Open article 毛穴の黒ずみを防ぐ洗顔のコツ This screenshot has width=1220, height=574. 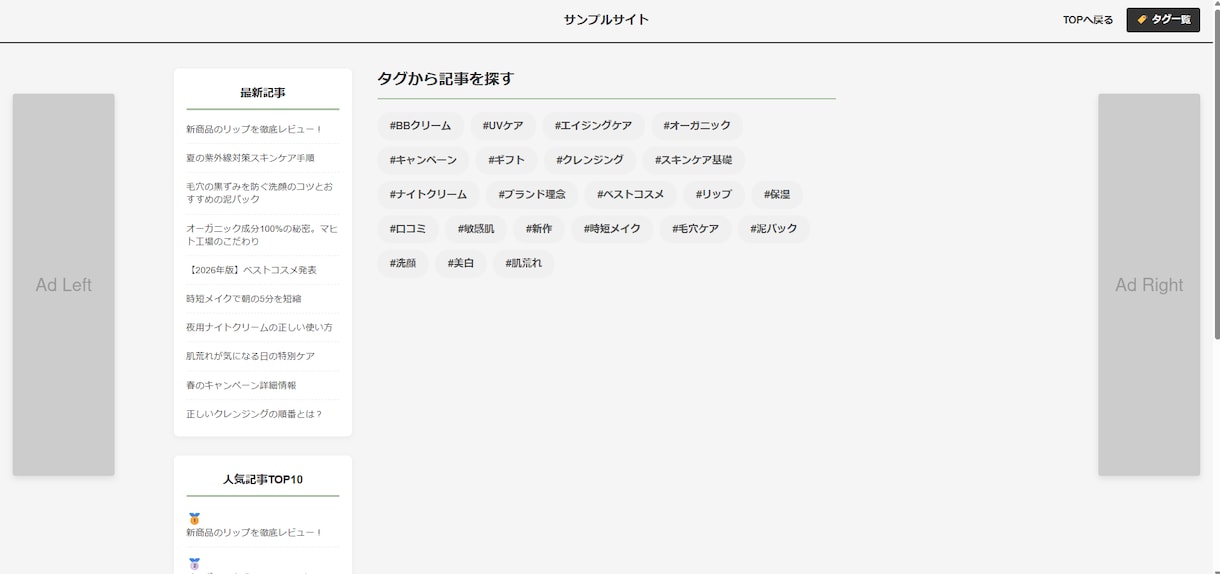point(260,193)
